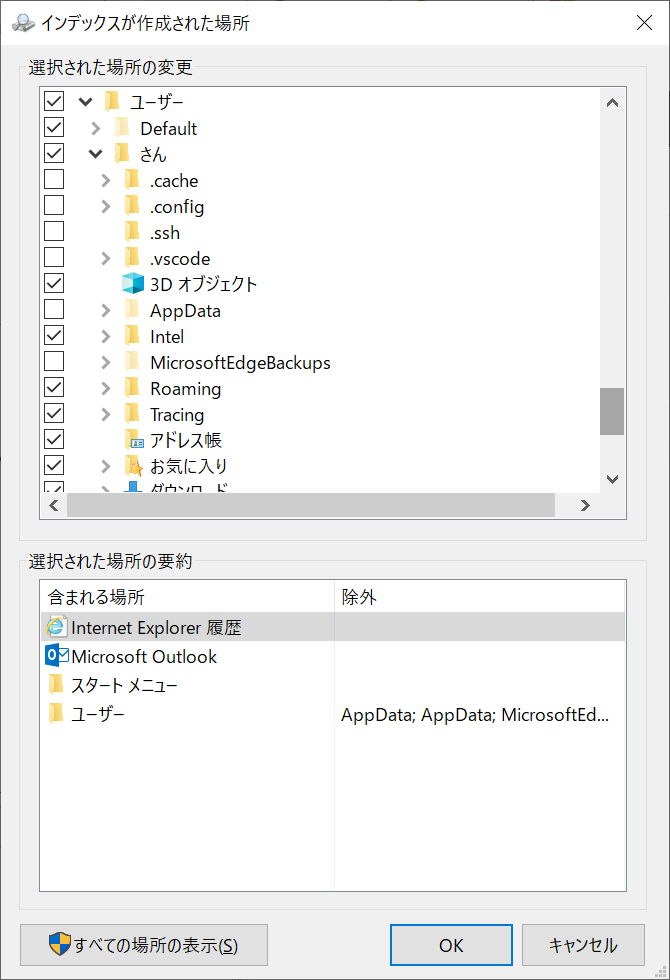
Task: Uncheck the お気に入り checkbox
Action: [x=54, y=466]
